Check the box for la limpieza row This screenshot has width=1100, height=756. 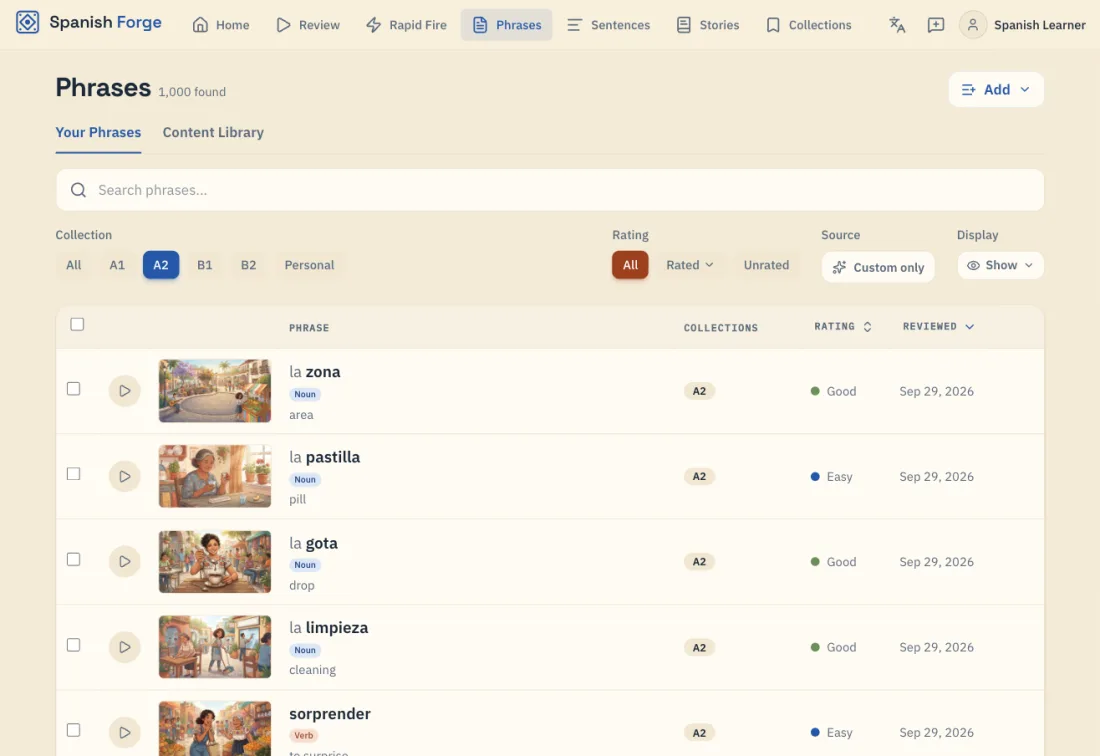tap(74, 645)
